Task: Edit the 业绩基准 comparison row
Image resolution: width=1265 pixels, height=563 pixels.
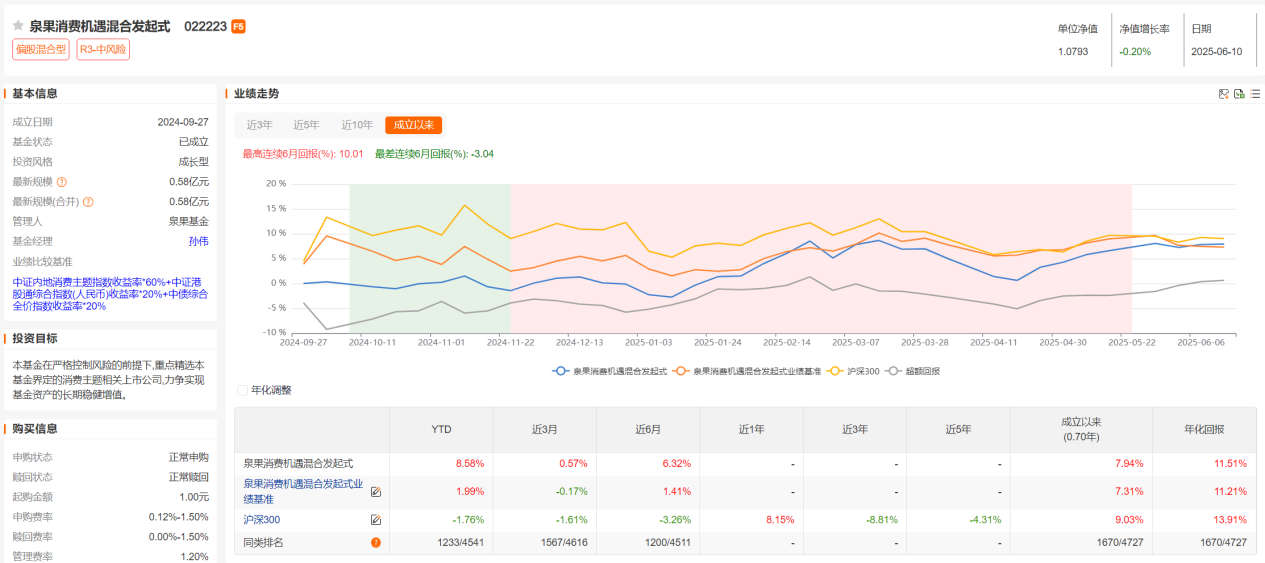Action: [x=376, y=492]
